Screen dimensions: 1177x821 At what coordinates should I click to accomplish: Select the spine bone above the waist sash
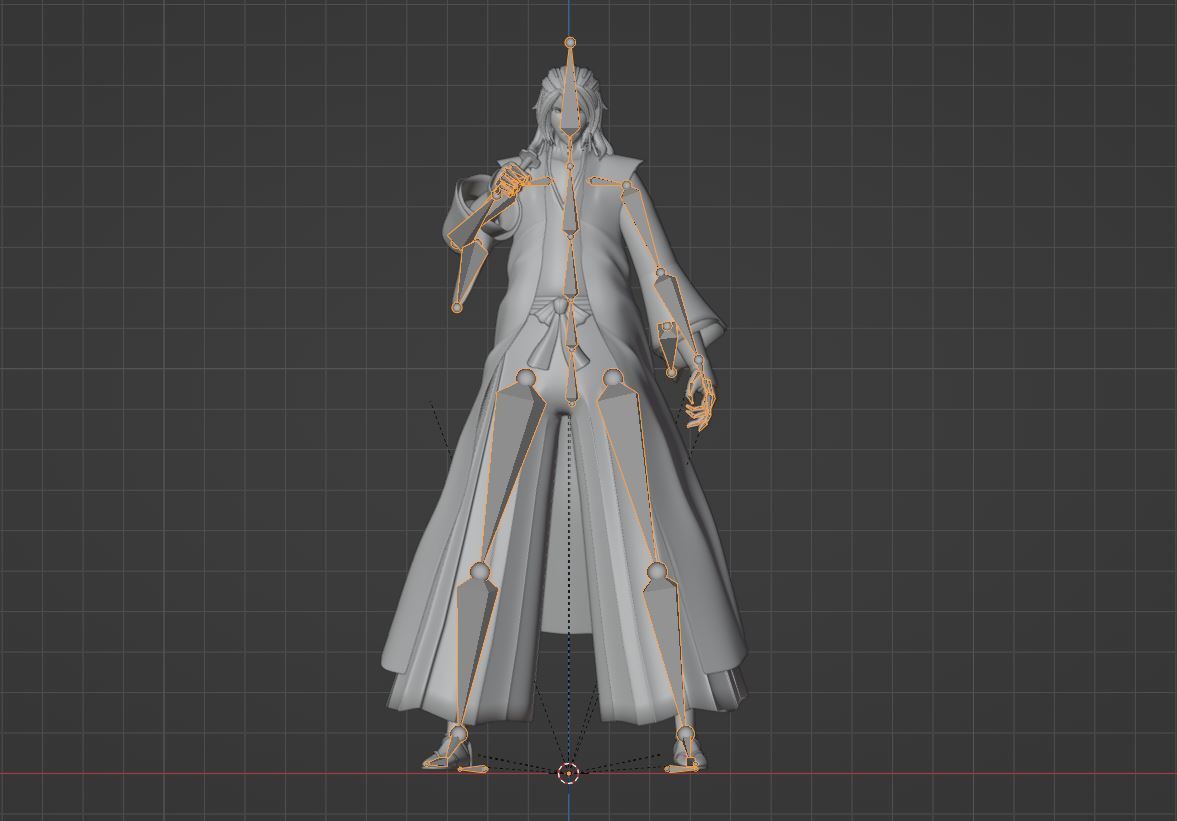pyautogui.click(x=570, y=266)
